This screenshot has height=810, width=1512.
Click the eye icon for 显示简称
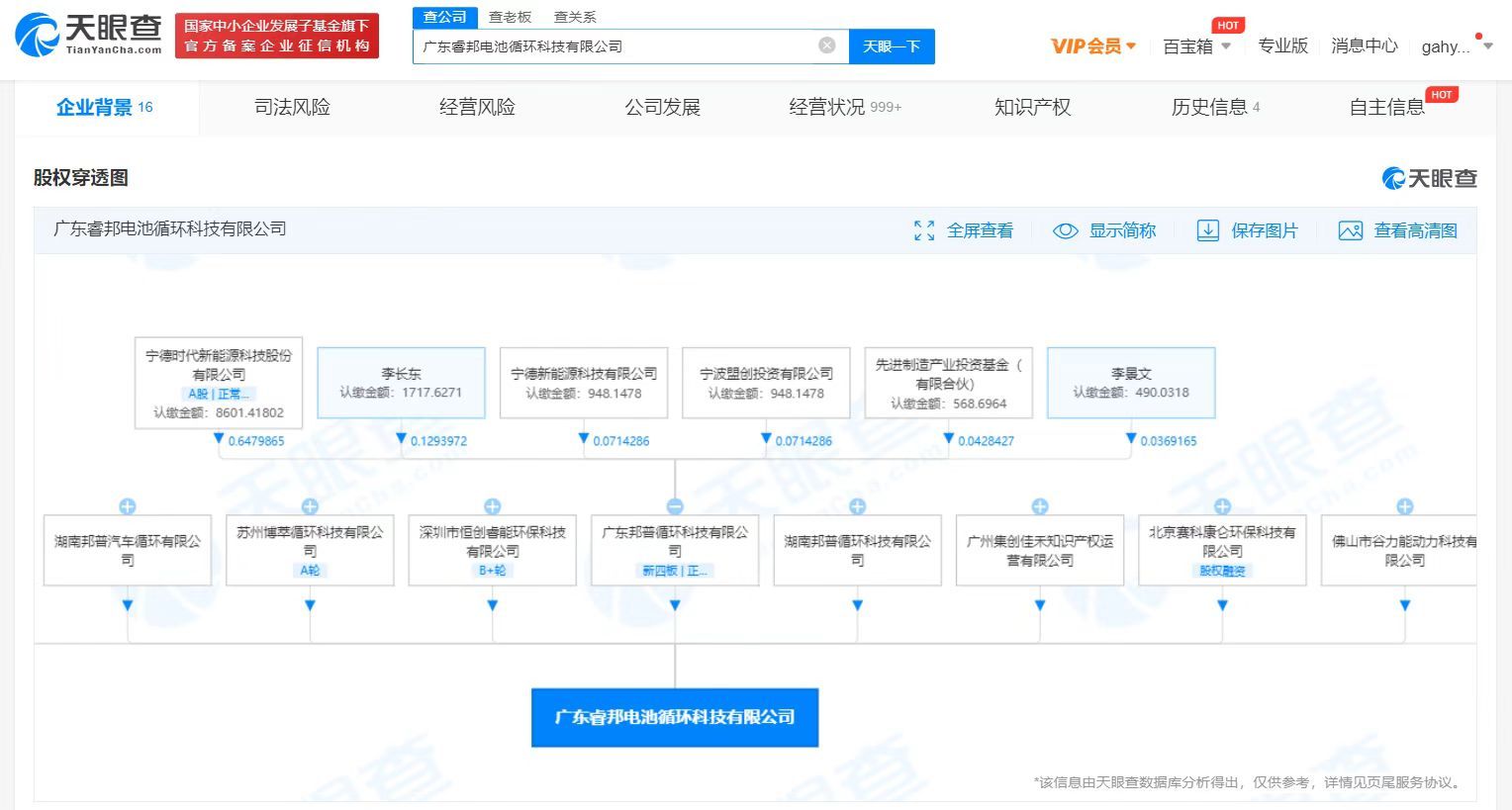tap(1065, 230)
